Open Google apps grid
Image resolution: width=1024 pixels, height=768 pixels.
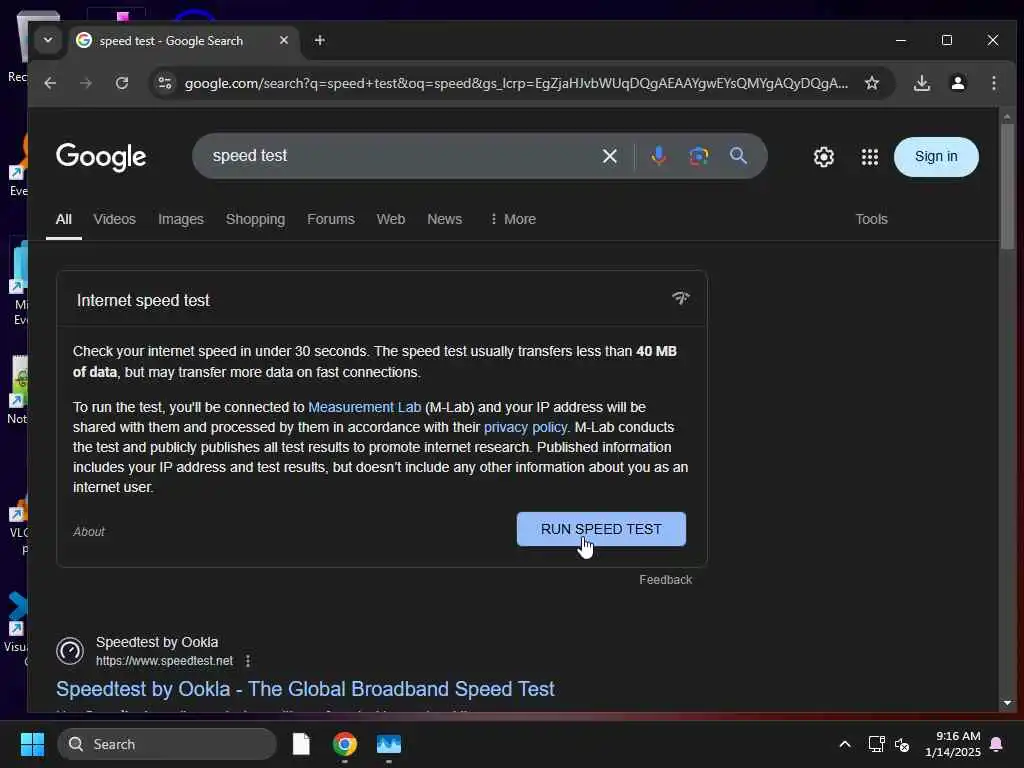point(869,157)
